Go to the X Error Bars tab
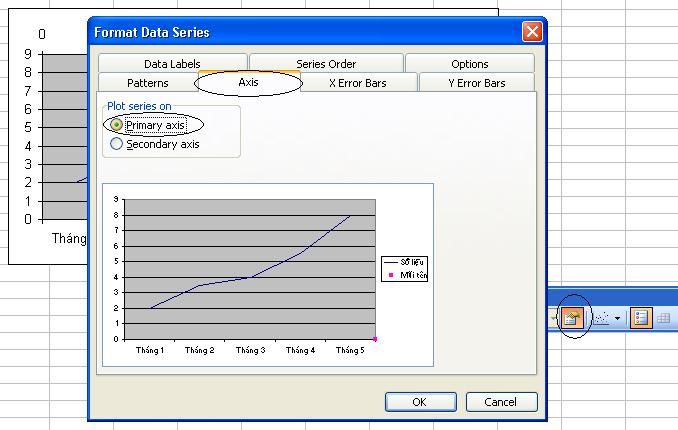This screenshot has height=430, width=678. 357,83
